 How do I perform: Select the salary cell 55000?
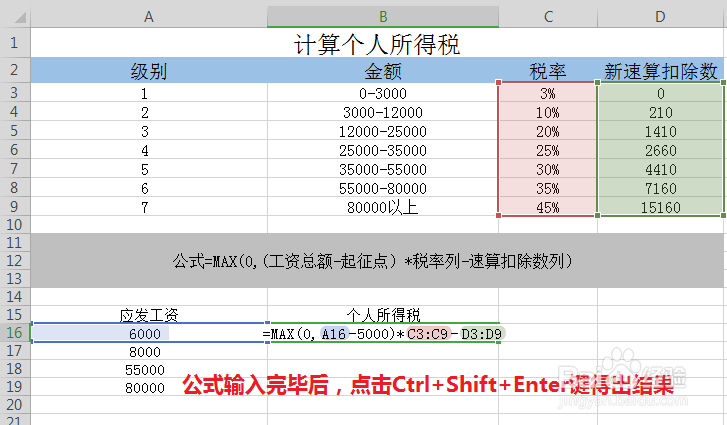149,369
